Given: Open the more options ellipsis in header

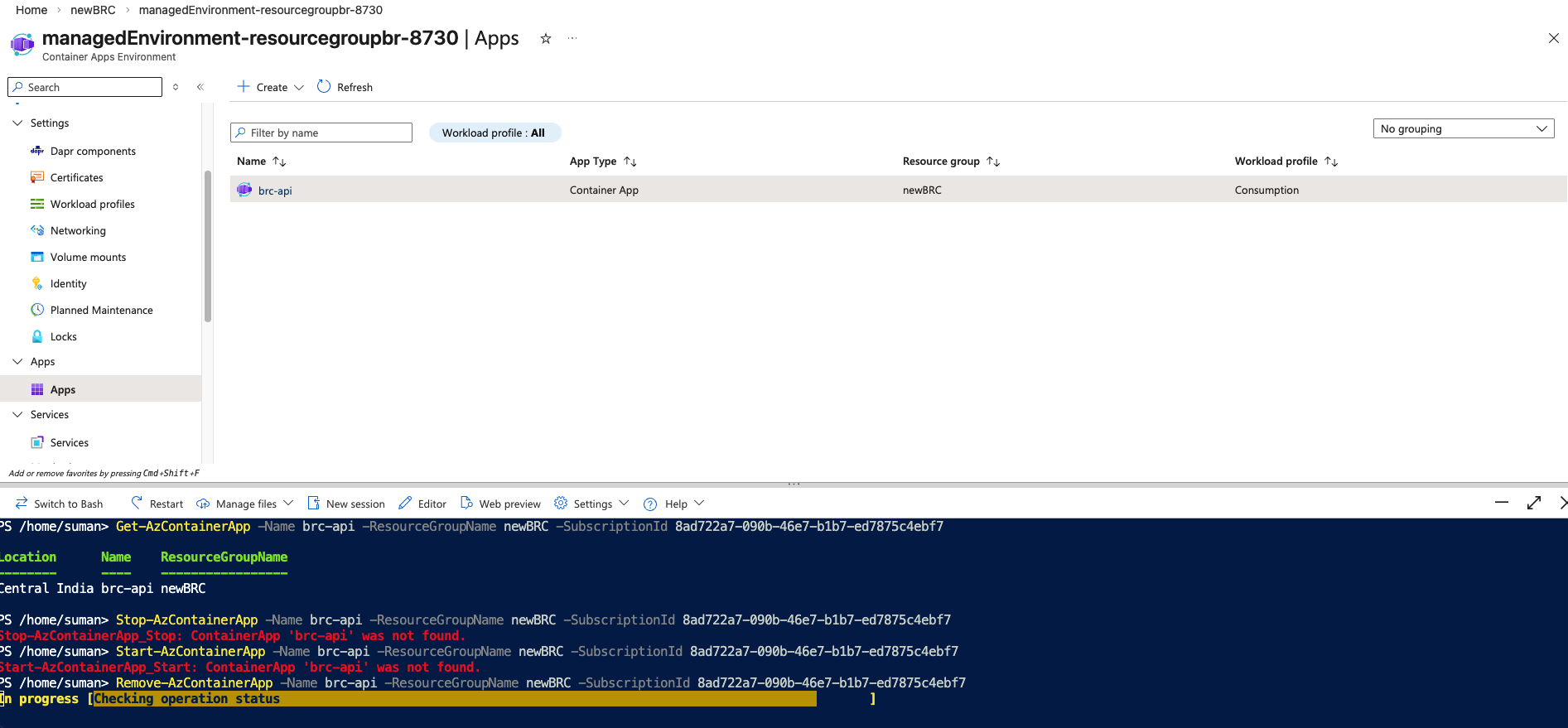Looking at the screenshot, I should pos(572,38).
